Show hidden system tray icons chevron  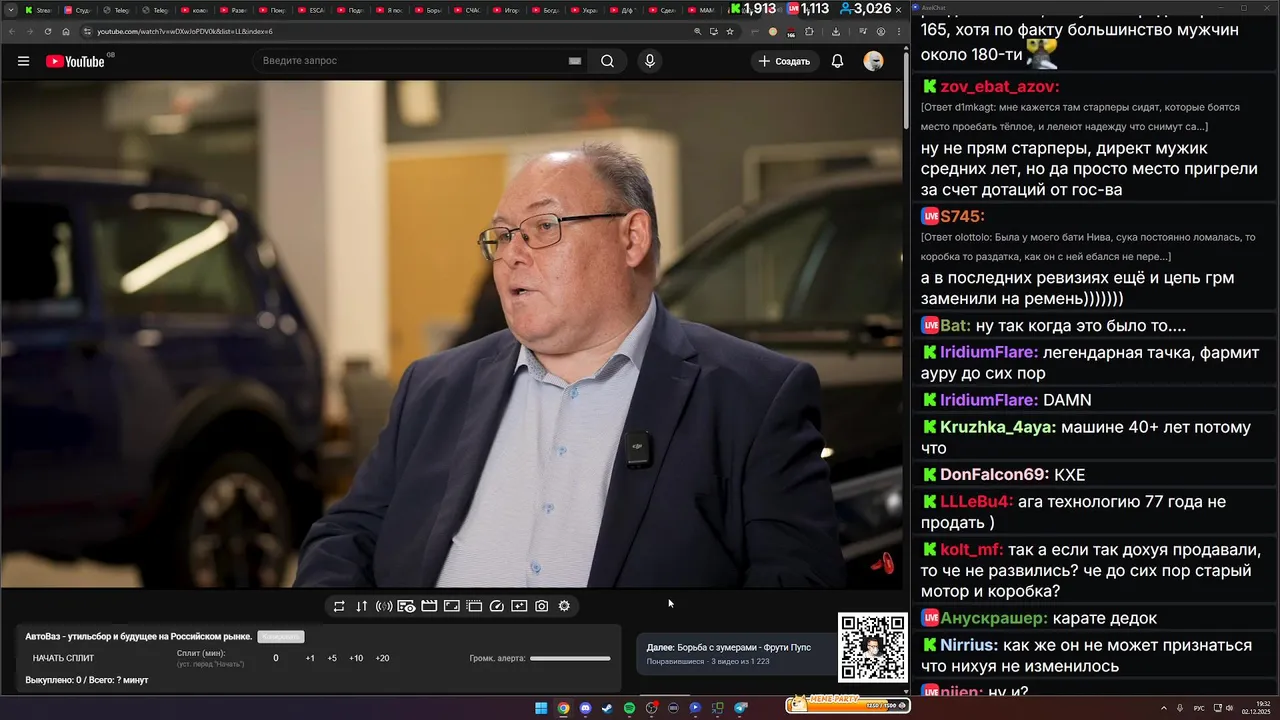[x=1163, y=708]
